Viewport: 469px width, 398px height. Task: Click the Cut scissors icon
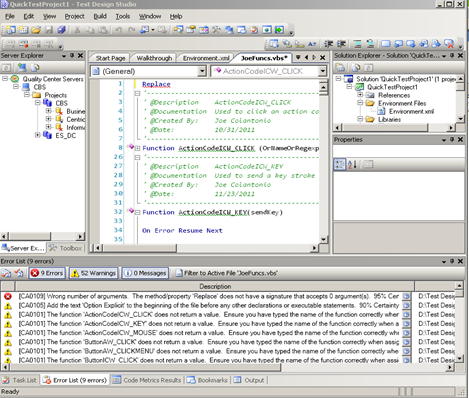(77, 30)
